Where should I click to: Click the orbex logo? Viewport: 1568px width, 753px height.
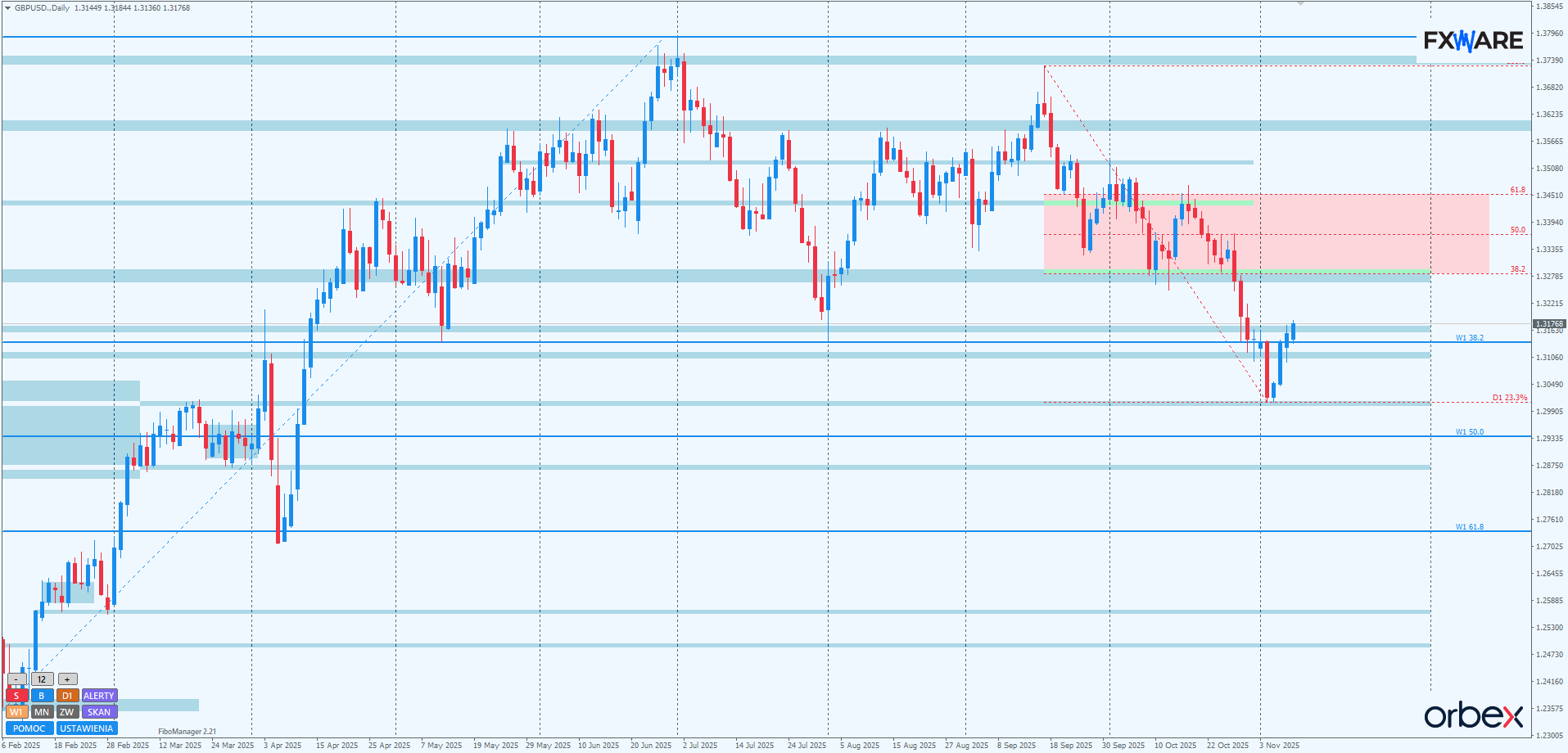tap(1473, 715)
